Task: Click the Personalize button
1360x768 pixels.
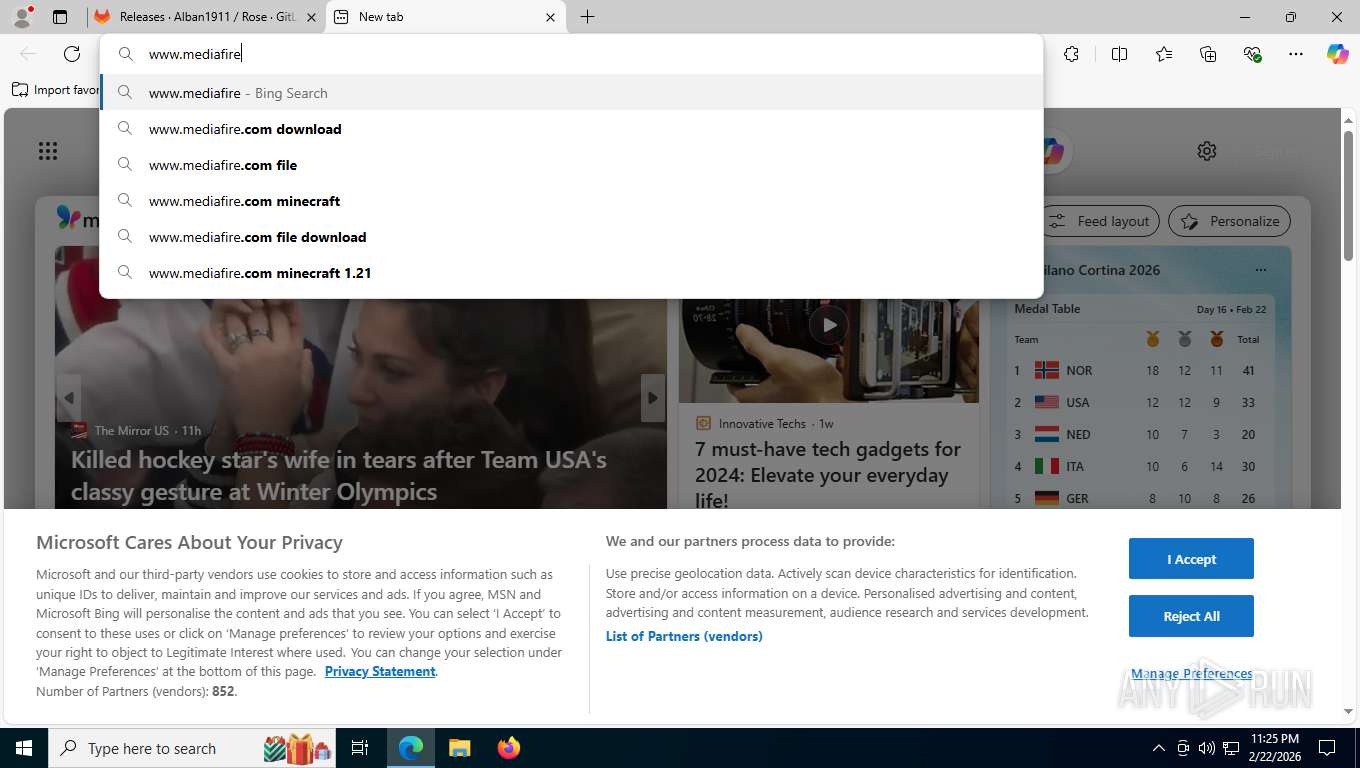Action: pyautogui.click(x=1229, y=221)
